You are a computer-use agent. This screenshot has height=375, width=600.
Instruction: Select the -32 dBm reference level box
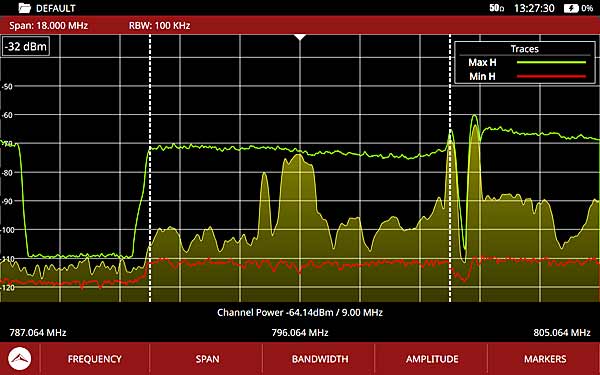(26, 46)
